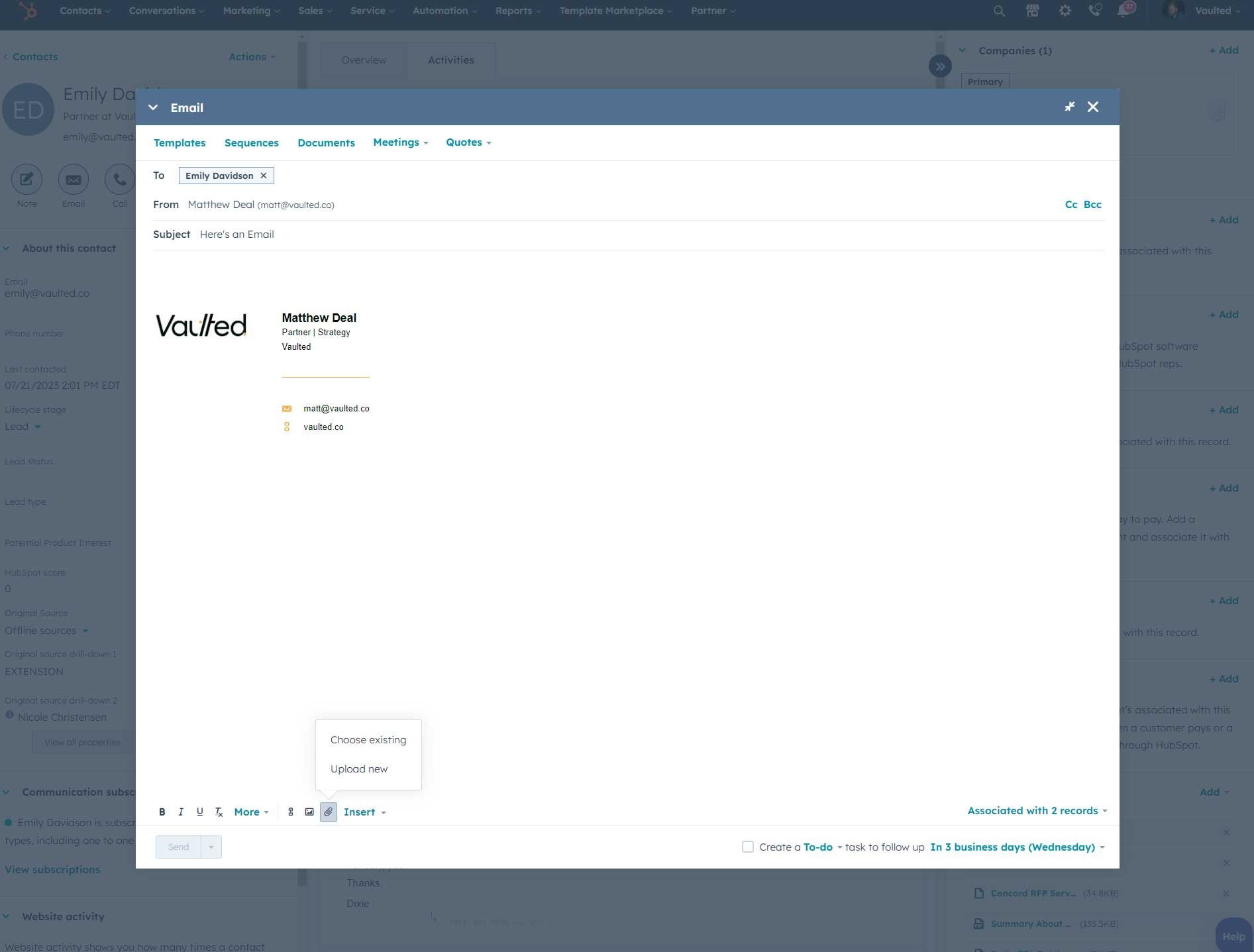Click the paperclip attach file icon
Viewport: 1254px width, 952px height.
tap(329, 812)
